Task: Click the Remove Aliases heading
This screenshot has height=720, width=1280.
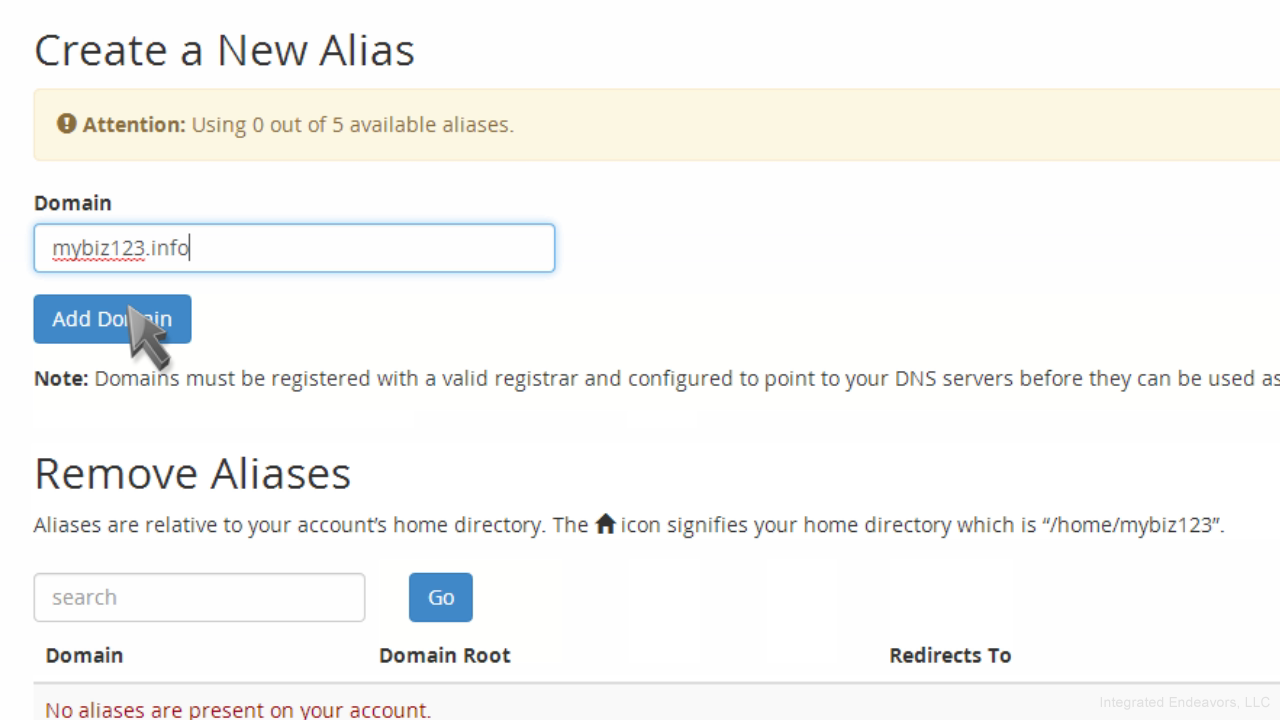Action: pyautogui.click(x=192, y=473)
